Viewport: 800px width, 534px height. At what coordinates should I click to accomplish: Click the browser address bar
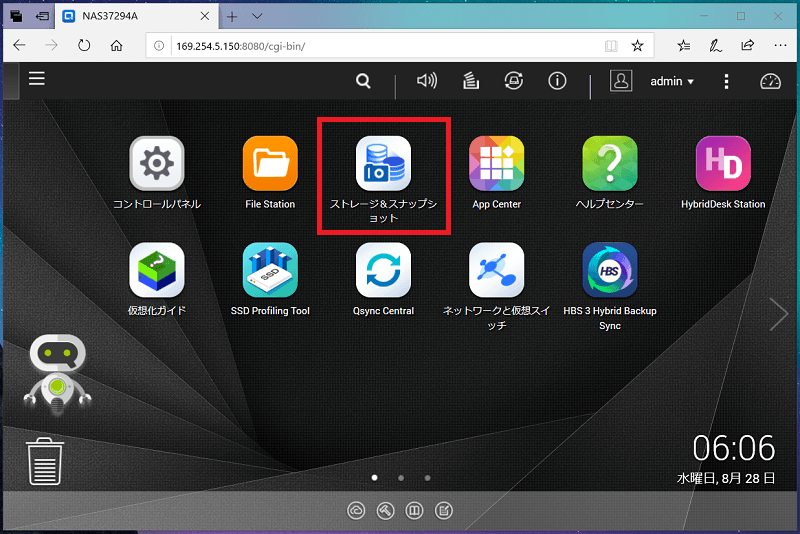click(x=378, y=46)
